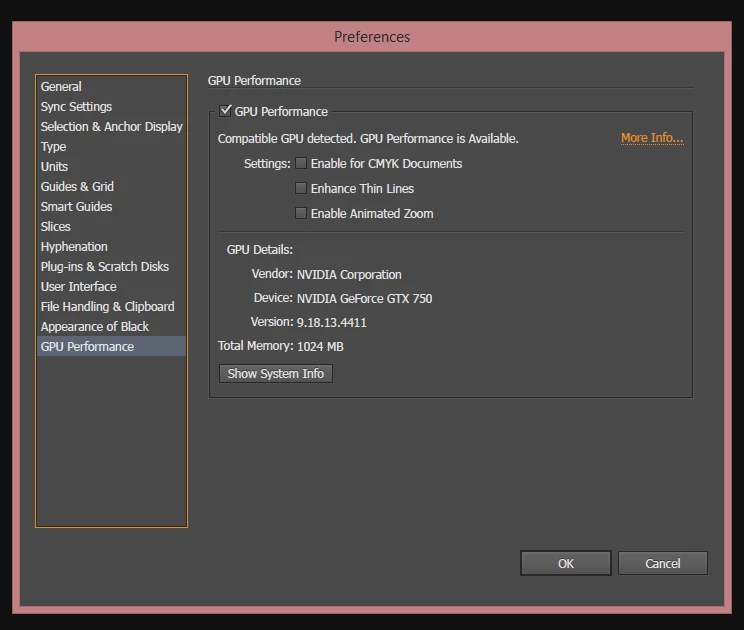Click the GPU Details heading
Image resolution: width=744 pixels, height=630 pixels.
260,250
